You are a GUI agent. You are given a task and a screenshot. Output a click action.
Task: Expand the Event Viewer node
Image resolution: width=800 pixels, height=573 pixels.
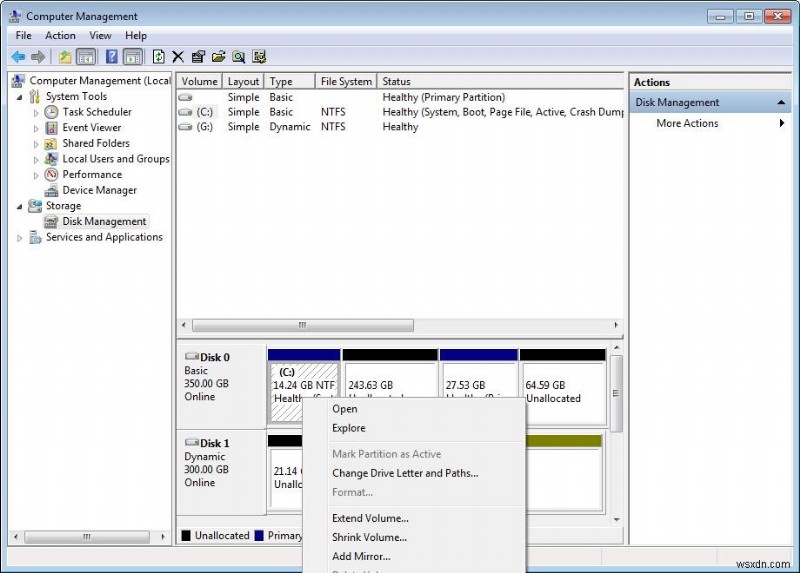pos(37,128)
